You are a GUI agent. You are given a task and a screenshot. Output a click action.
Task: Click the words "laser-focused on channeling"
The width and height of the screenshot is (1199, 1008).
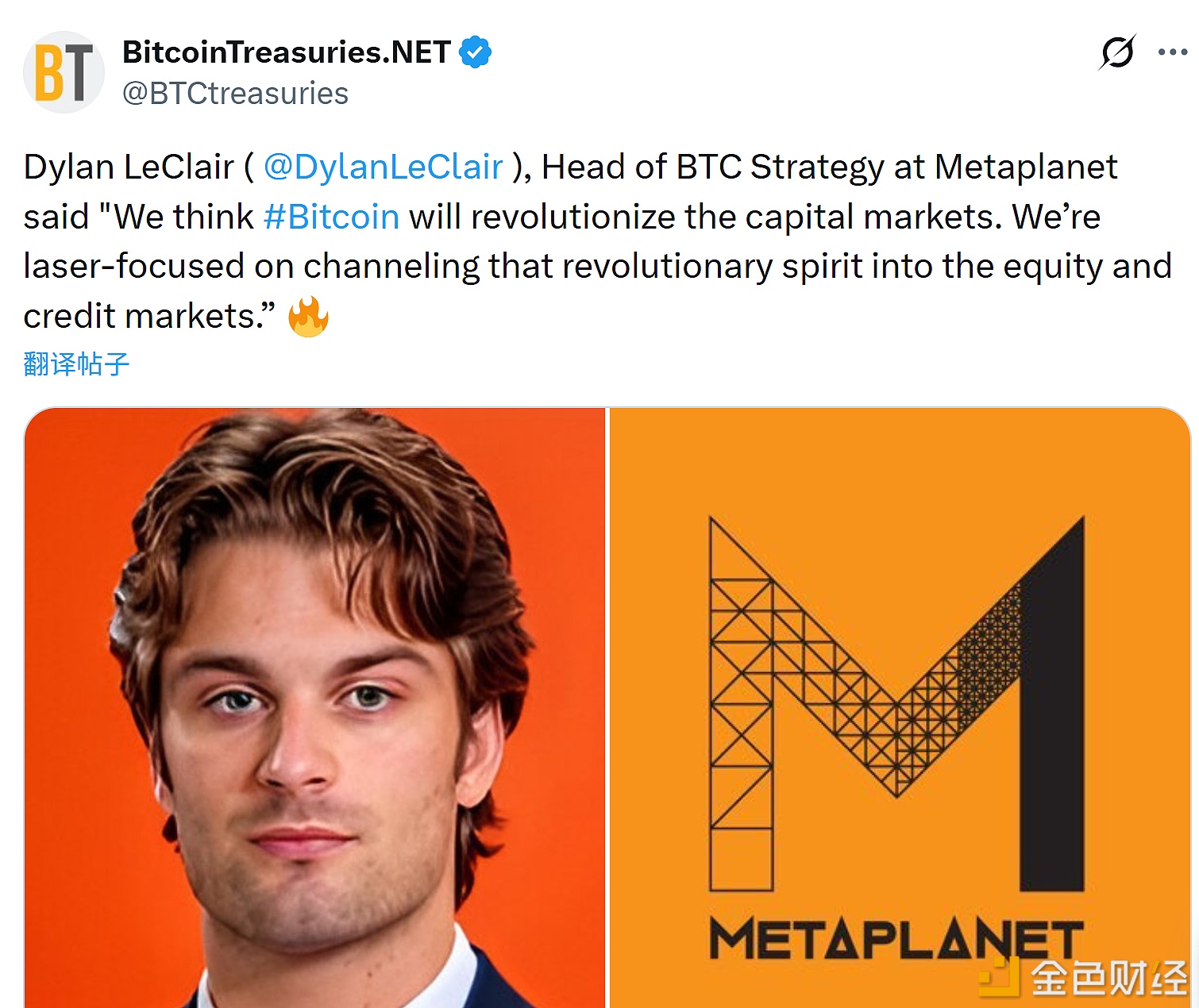click(251, 266)
